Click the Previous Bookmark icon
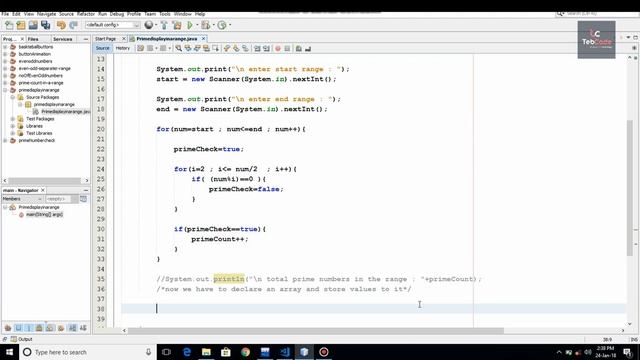This screenshot has height=360, width=640. (227, 49)
